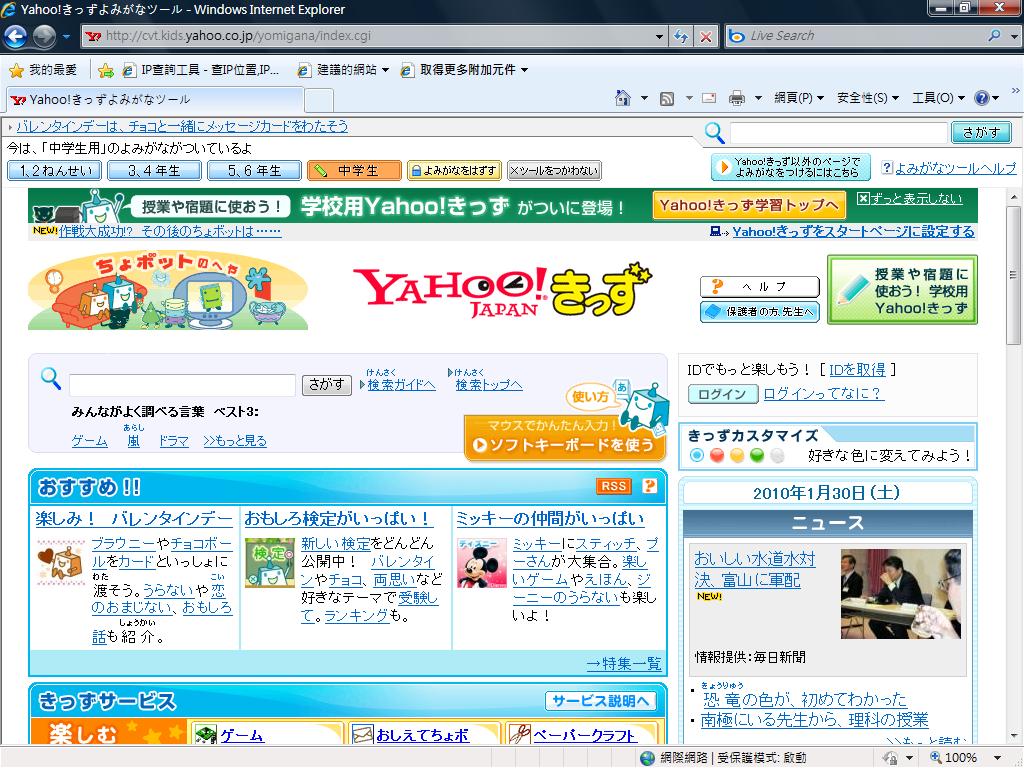This screenshot has height=768, width=1024.
Task: Click the ブラウニー mascot thumbnail with heart
Action: point(61,562)
